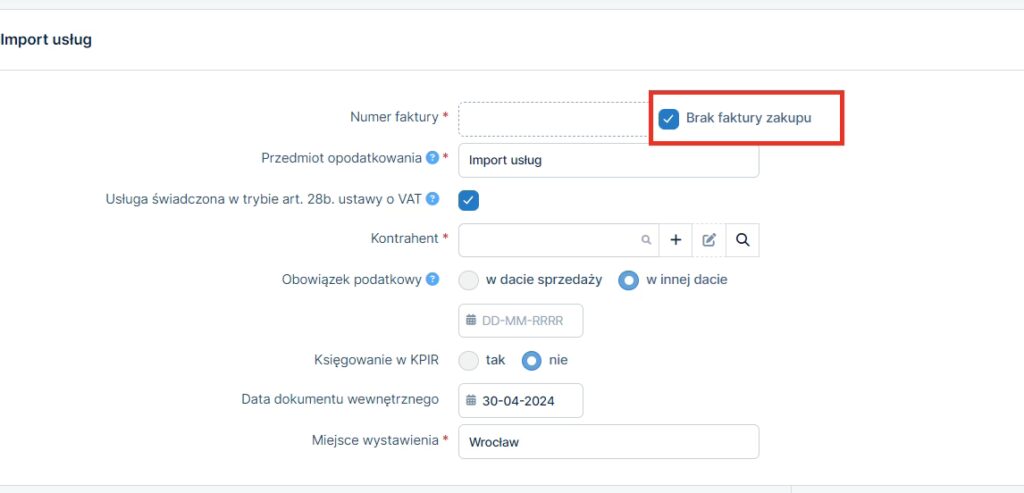
Task: Uncheck the Brak faktury zakupu checkbox
Action: (x=669, y=119)
